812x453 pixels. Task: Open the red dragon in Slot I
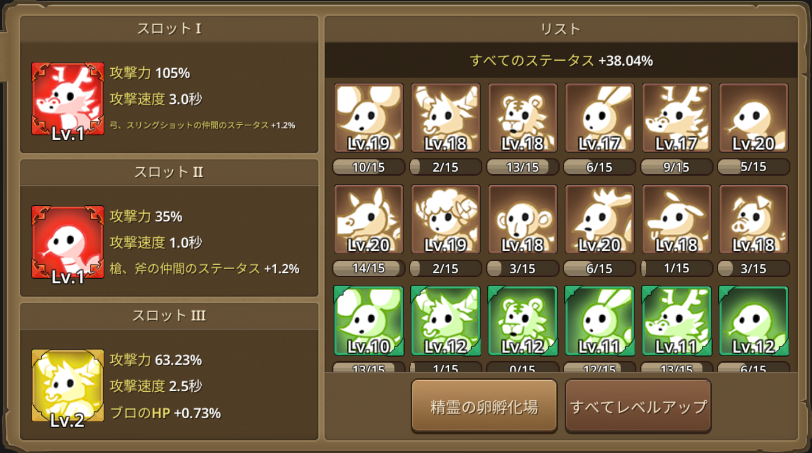[68, 99]
